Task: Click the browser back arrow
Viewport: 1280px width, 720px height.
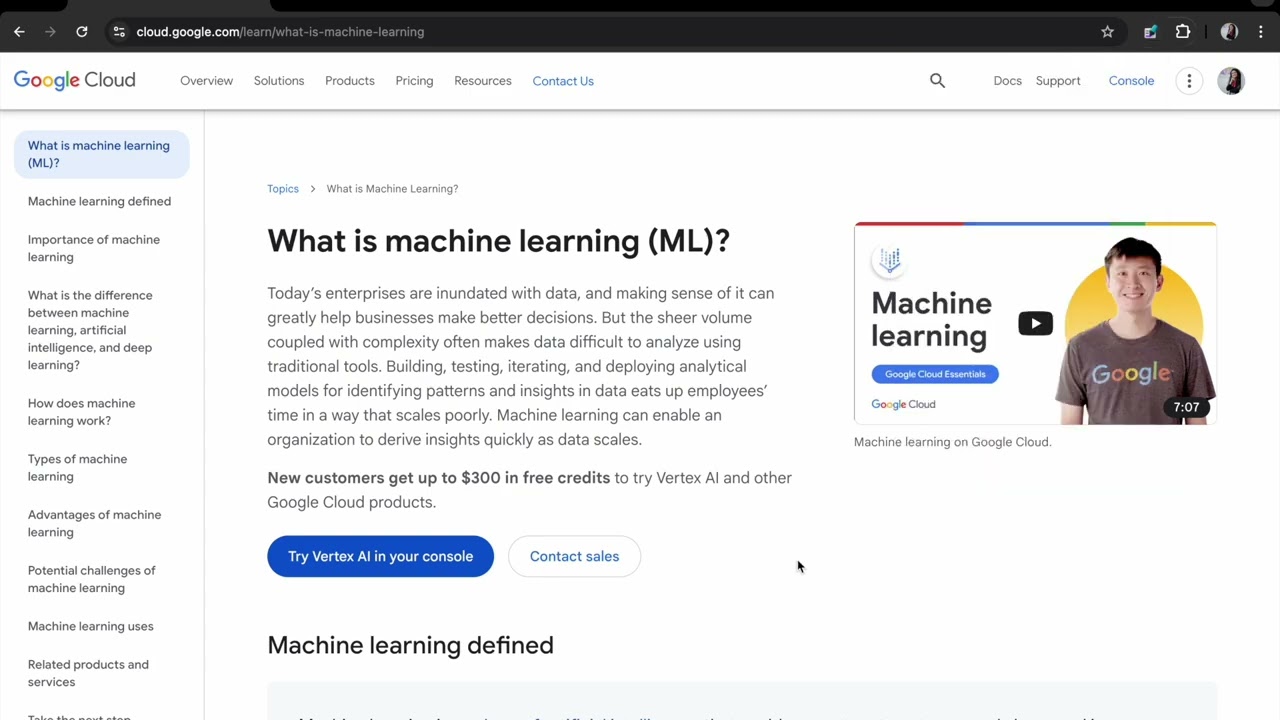Action: click(19, 32)
